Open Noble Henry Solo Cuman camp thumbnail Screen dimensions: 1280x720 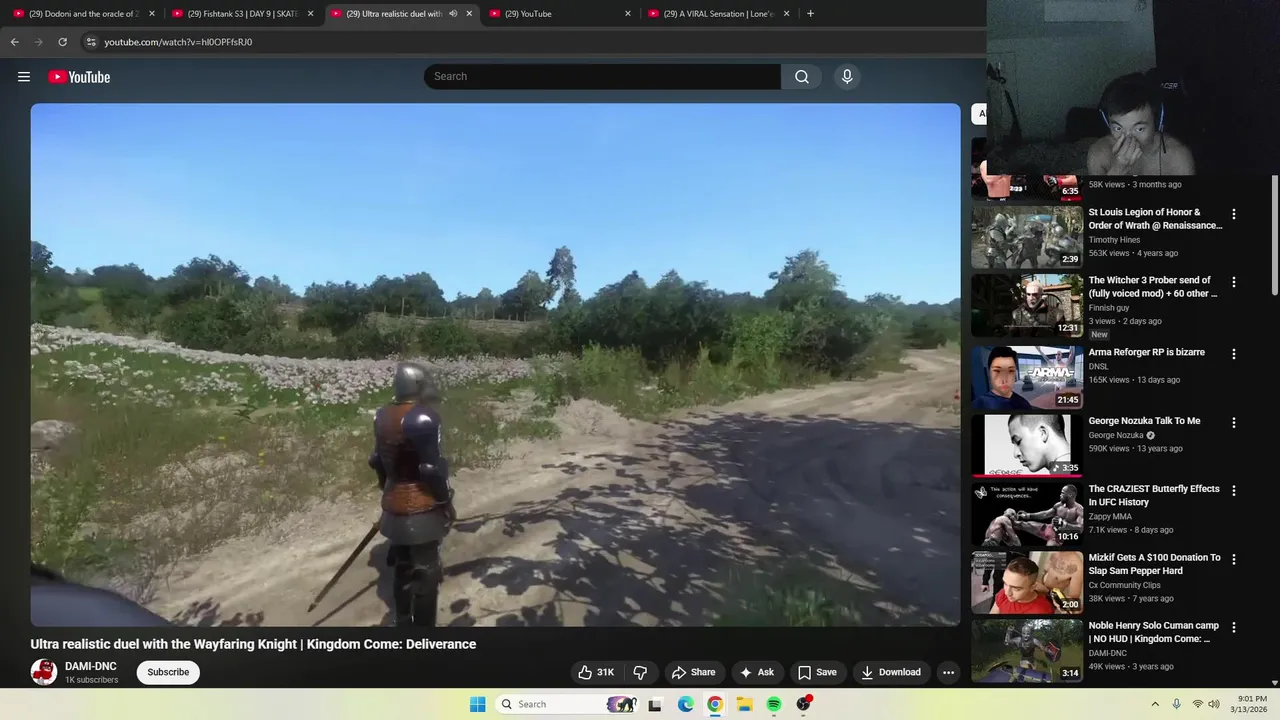click(x=1027, y=651)
